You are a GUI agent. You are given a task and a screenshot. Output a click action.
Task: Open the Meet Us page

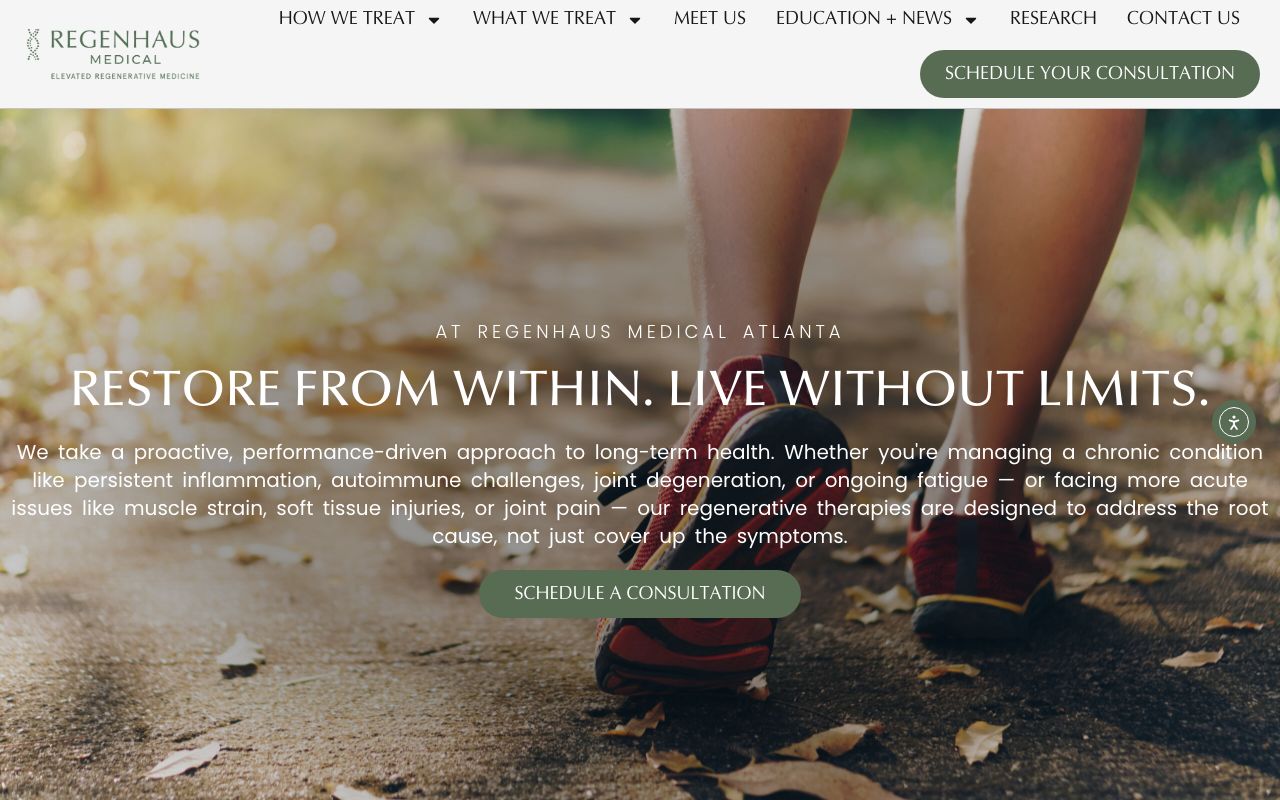pyautogui.click(x=710, y=18)
